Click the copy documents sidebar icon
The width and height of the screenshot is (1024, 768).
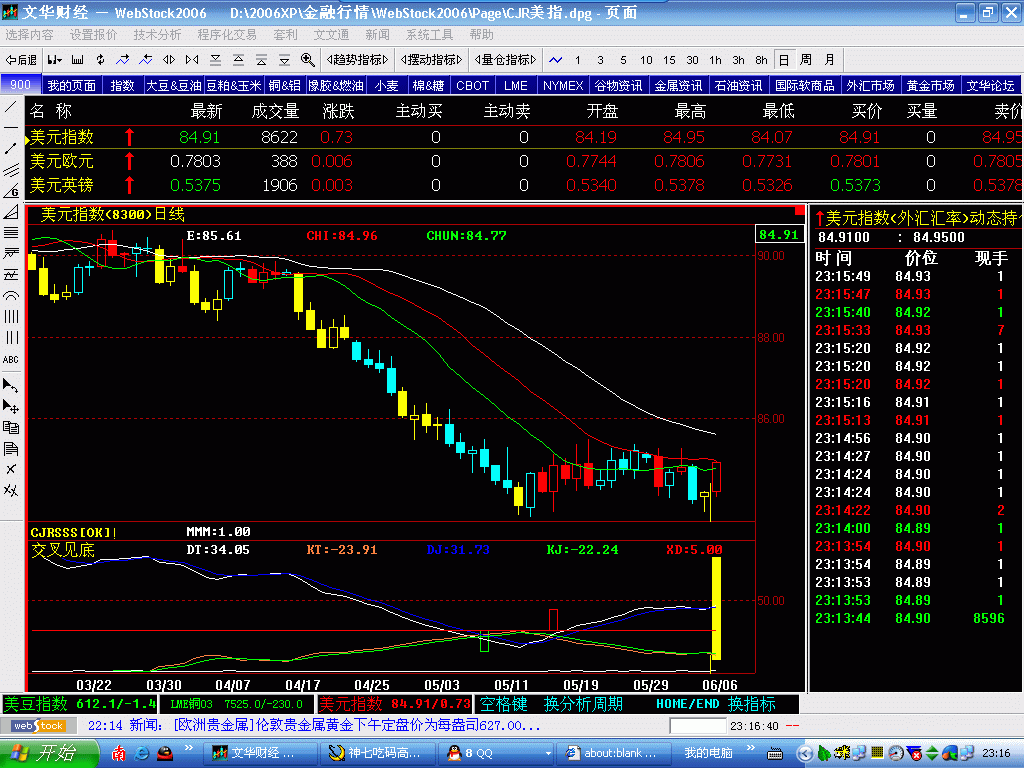[11, 427]
